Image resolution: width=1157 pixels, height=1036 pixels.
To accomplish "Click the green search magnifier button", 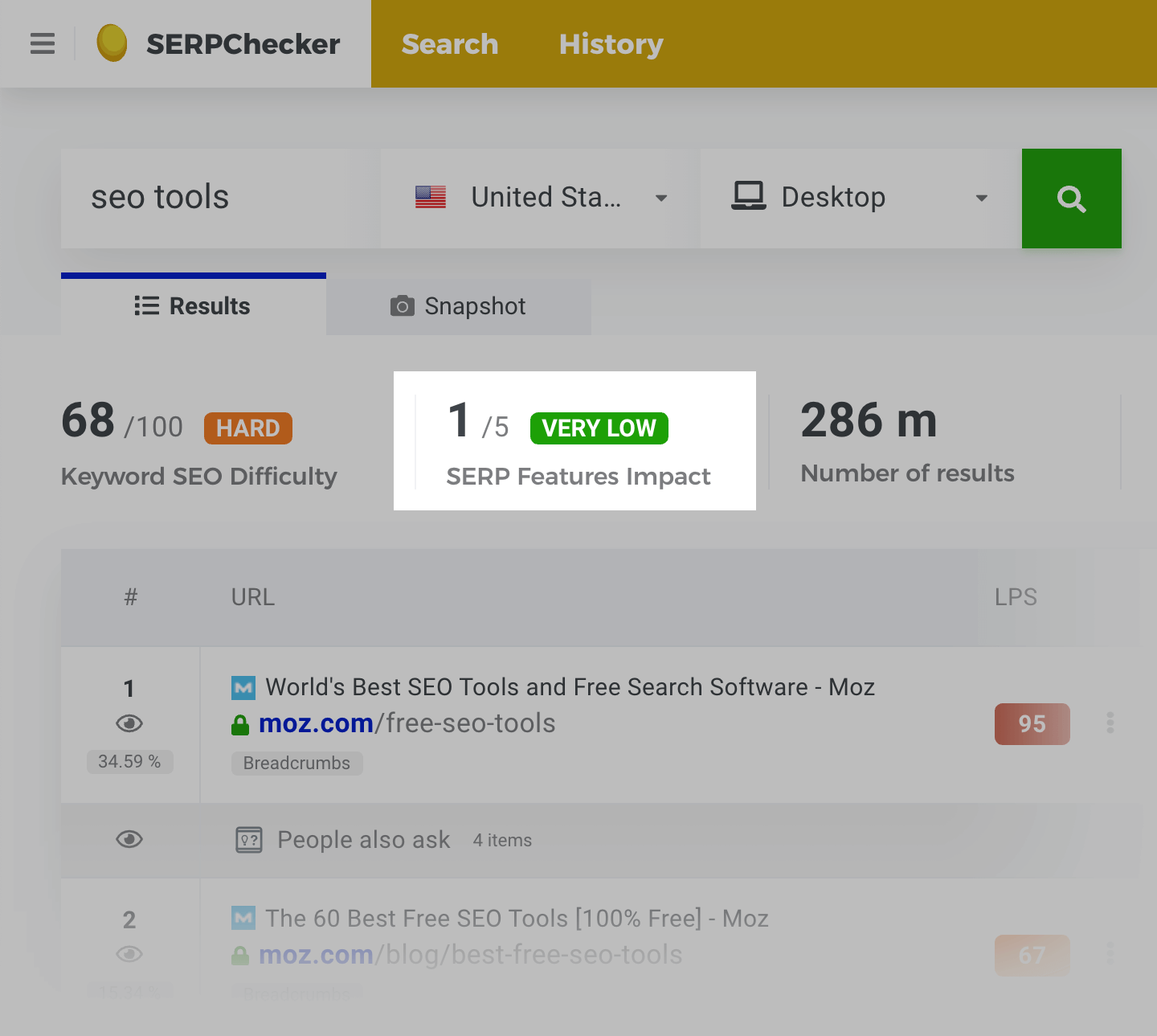I will tap(1072, 199).
